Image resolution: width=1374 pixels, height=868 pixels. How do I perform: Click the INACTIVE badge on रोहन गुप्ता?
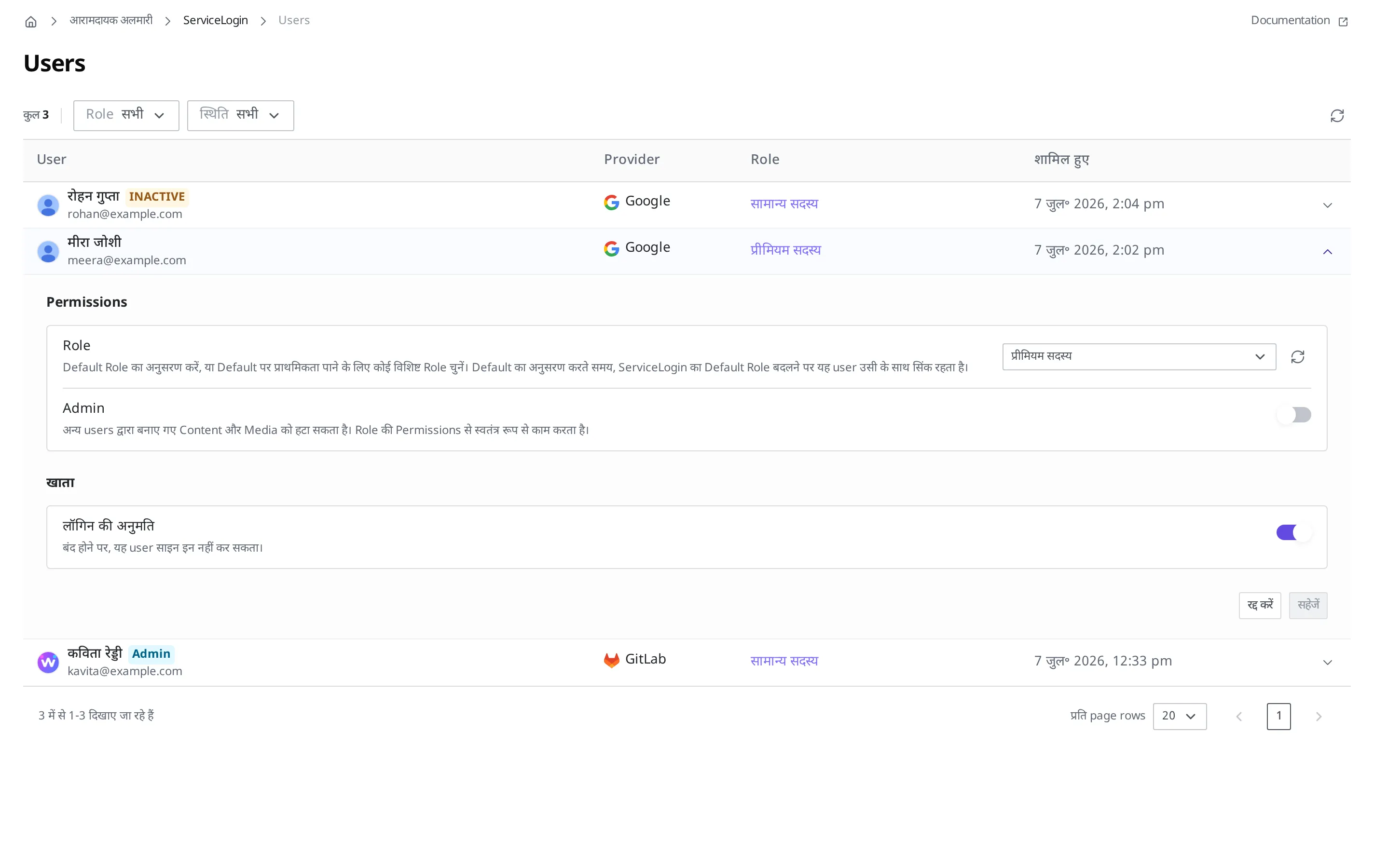pos(157,197)
